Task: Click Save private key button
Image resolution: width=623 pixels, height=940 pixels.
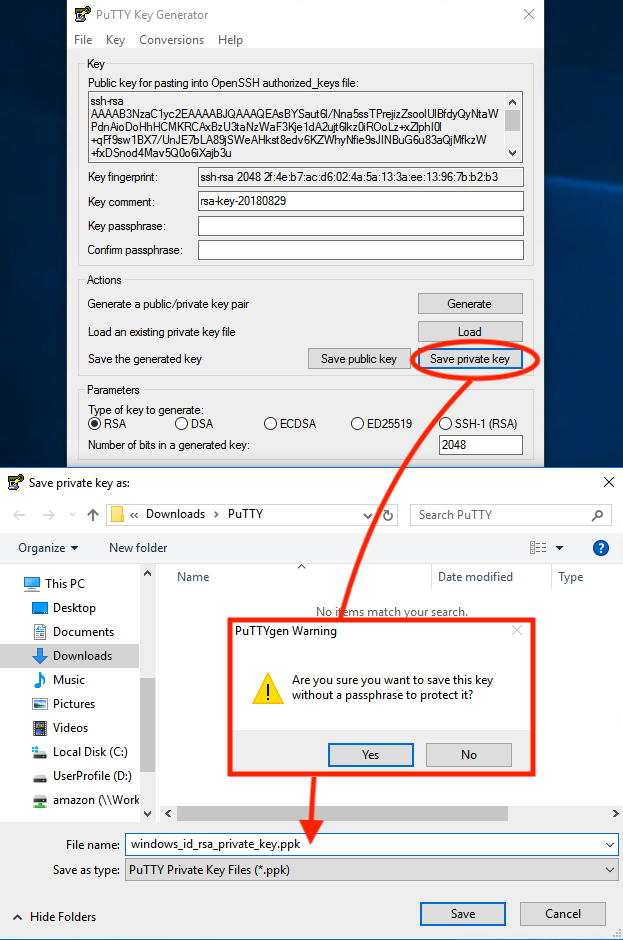Action: (x=470, y=358)
